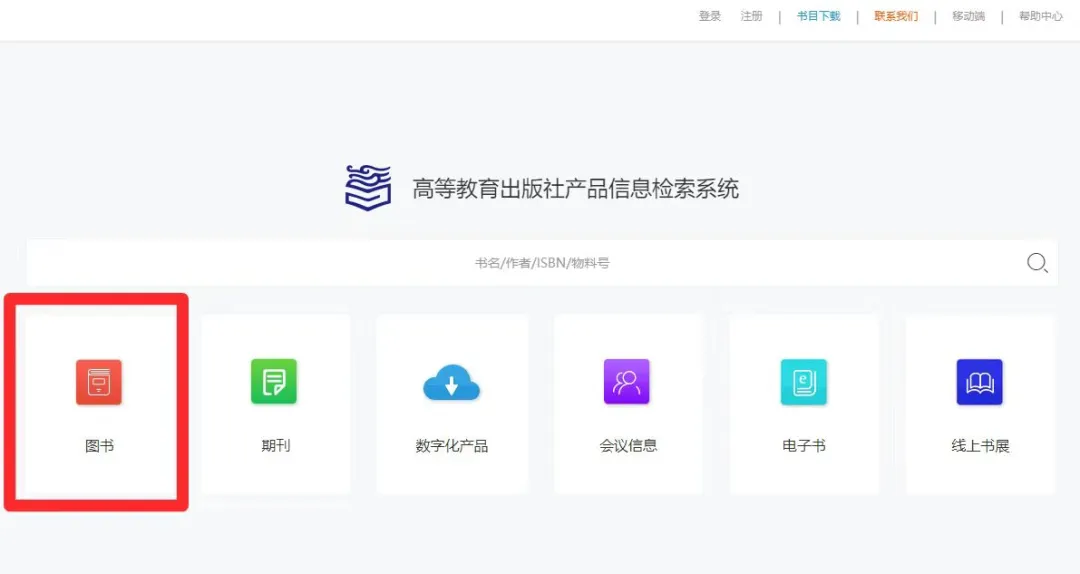Image resolution: width=1080 pixels, height=574 pixels.
Task: Click the 数字化产品 label text
Action: coord(452,446)
